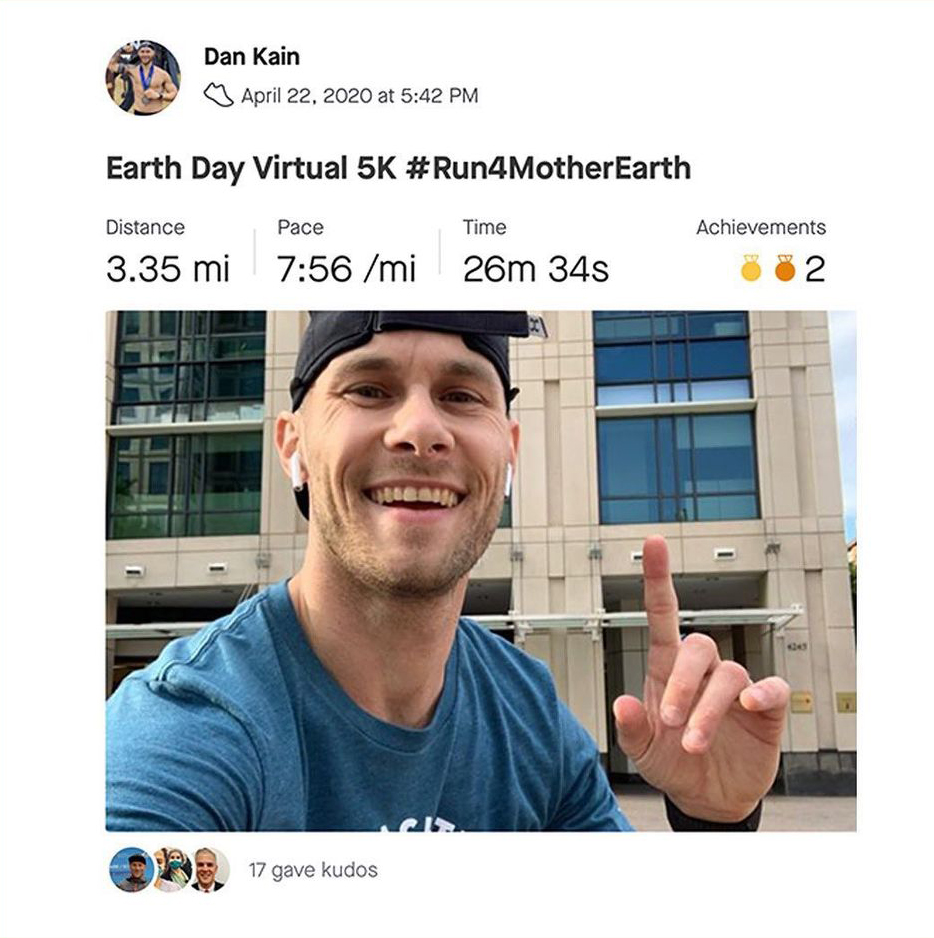The height and width of the screenshot is (938, 934).
Task: Click the achievements count number 2
Action: pos(815,269)
